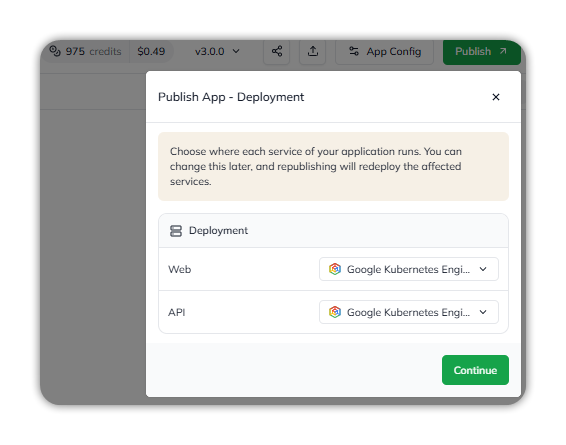Click the Web service label
The image size is (566, 445).
(179, 269)
